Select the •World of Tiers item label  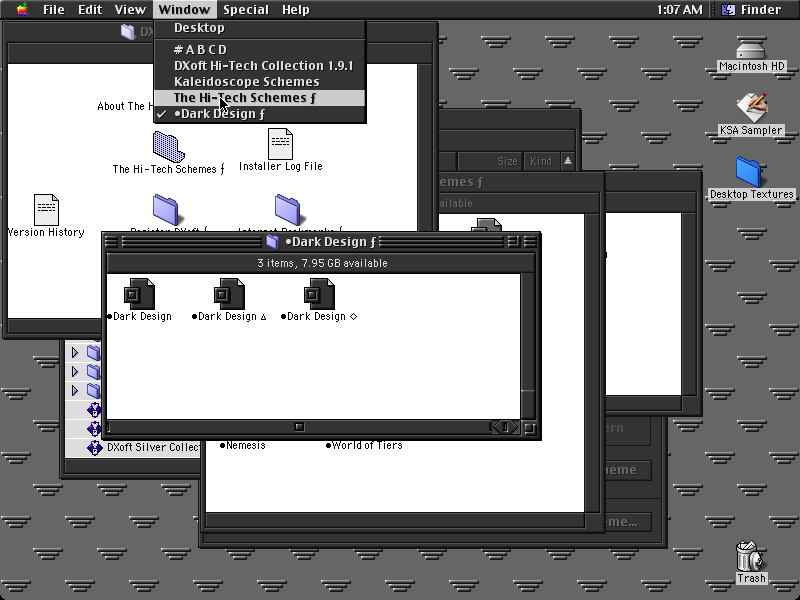pos(364,445)
